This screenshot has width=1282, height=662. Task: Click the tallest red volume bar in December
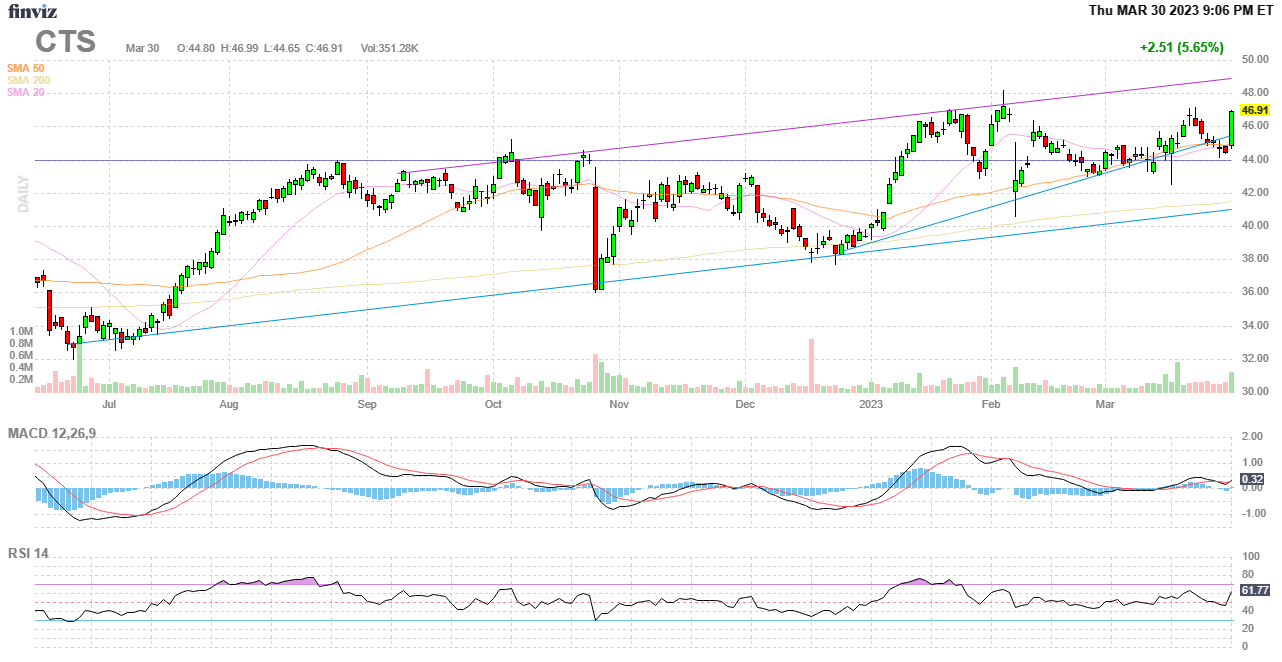pyautogui.click(x=810, y=365)
